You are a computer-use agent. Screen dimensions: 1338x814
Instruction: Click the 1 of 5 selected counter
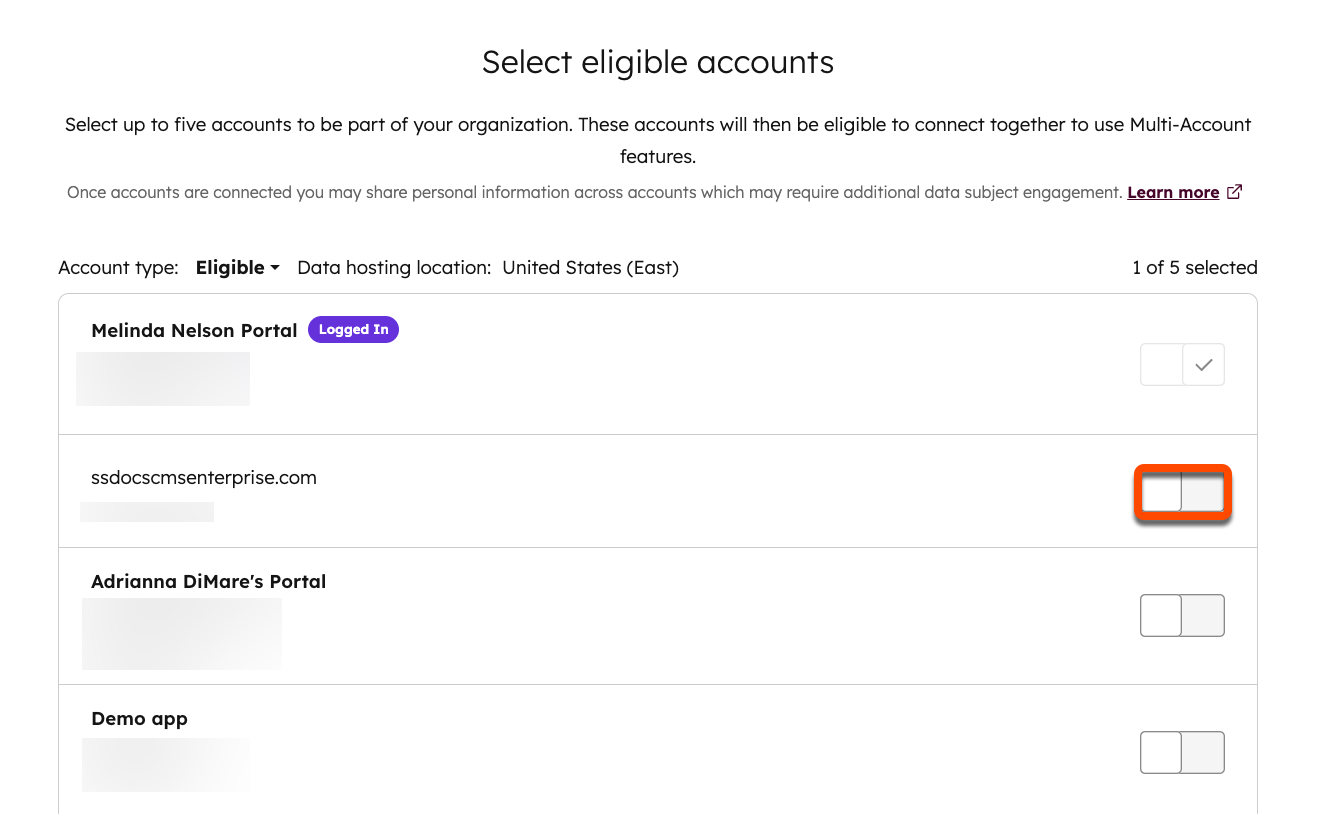click(1195, 267)
